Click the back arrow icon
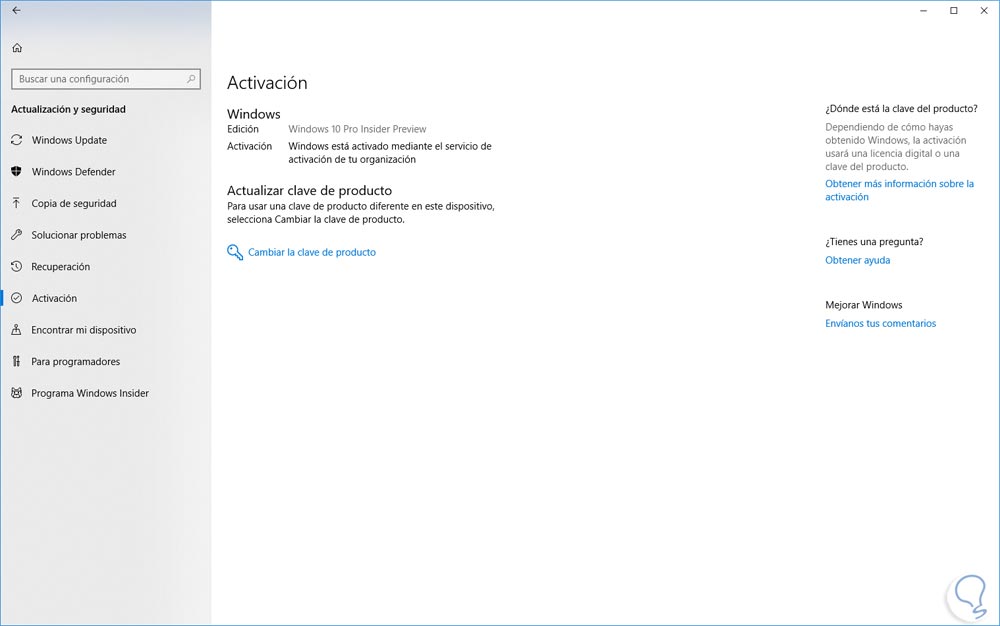The image size is (1000, 626). [x=17, y=10]
